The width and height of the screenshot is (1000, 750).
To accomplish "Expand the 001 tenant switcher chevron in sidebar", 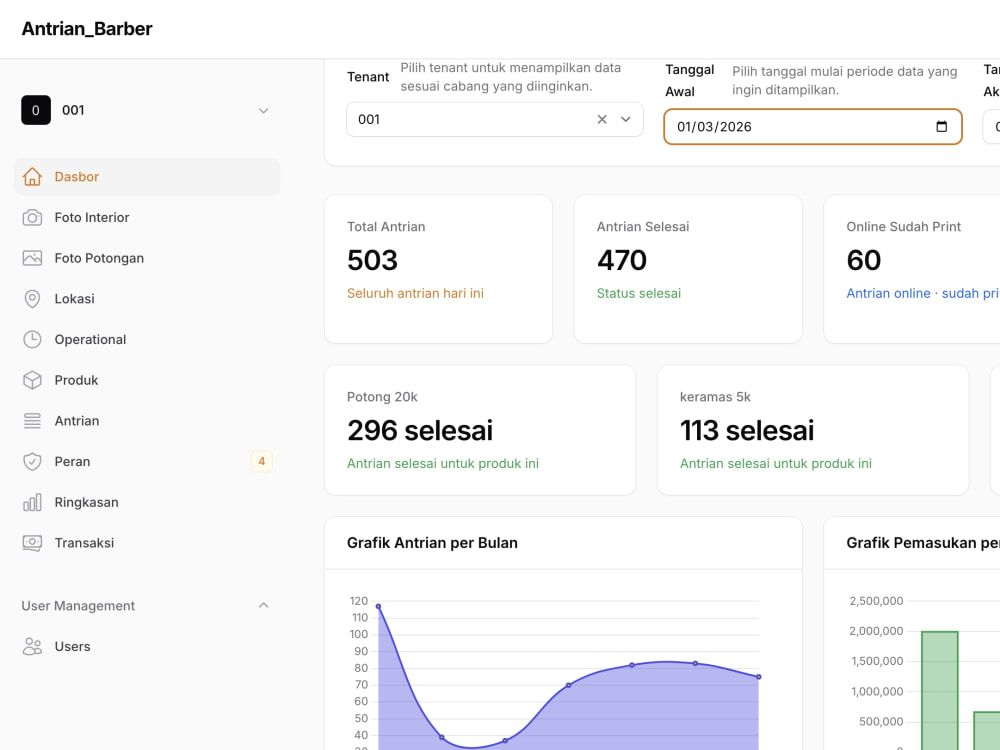I will pos(263,111).
